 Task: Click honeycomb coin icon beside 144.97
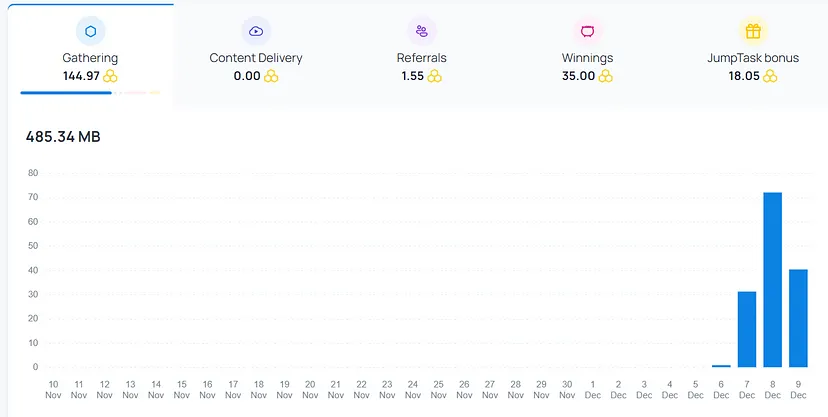[x=110, y=76]
